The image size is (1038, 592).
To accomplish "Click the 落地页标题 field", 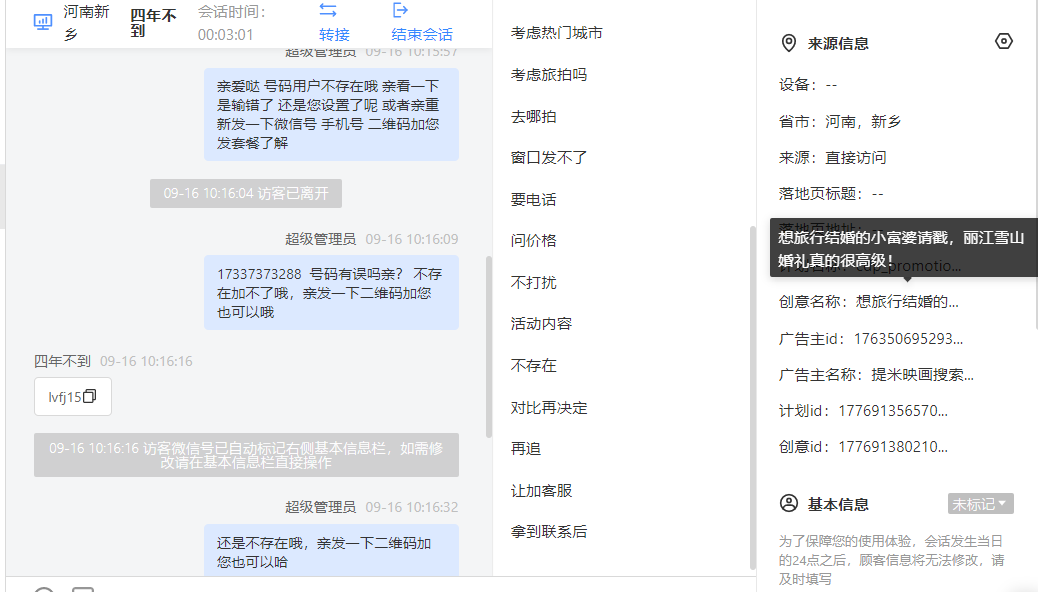I will pyautogui.click(x=831, y=194).
